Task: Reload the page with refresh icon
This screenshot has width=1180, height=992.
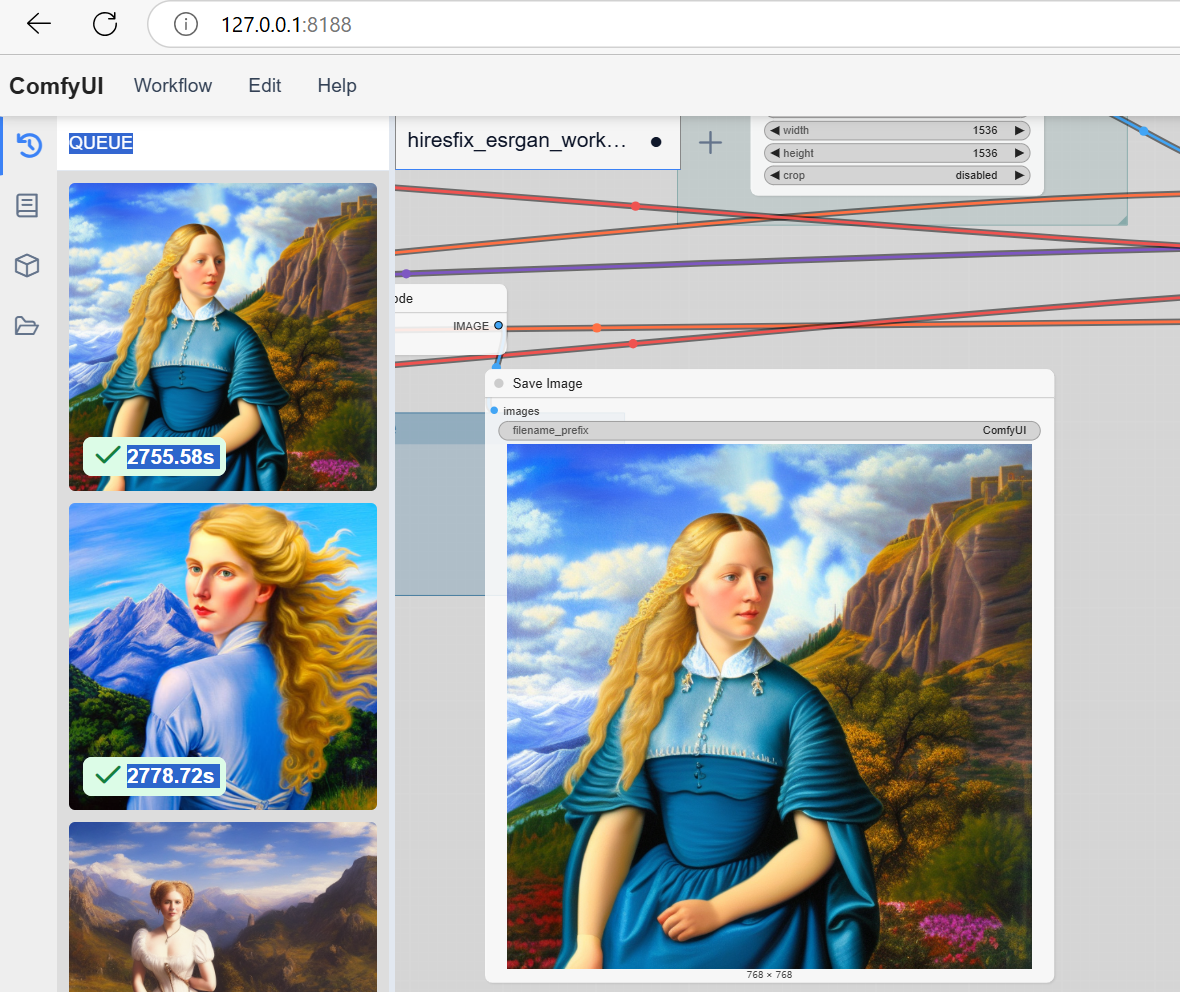Action: 105,24
